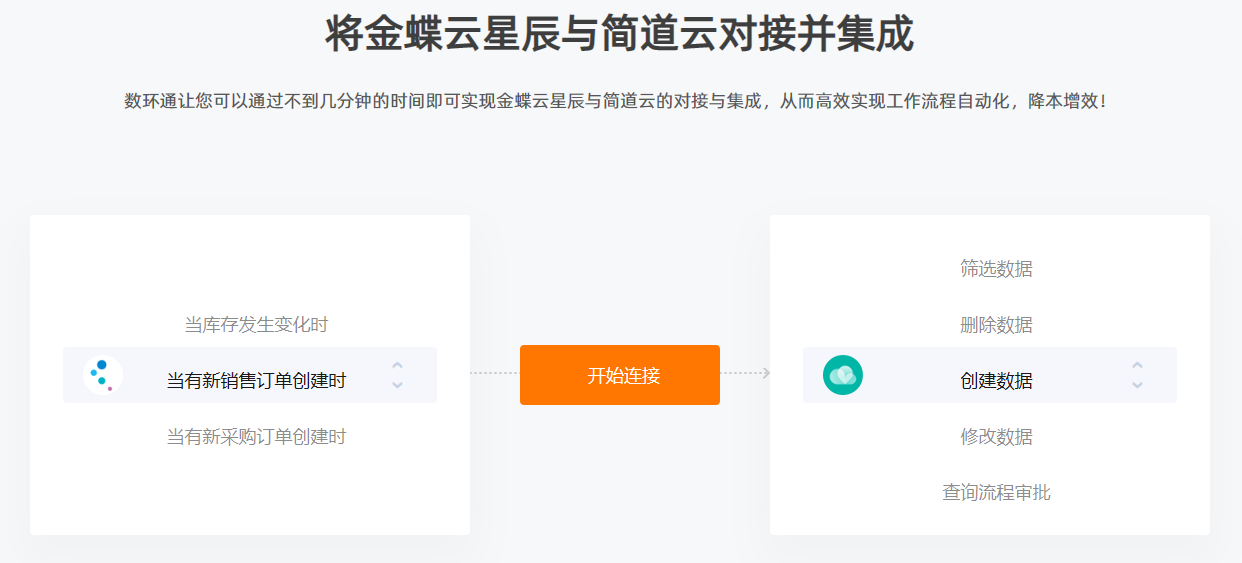The height and width of the screenshot is (563, 1242).
Task: Choose the 当有新采购订单创建时 trigger option
Action: point(256,437)
